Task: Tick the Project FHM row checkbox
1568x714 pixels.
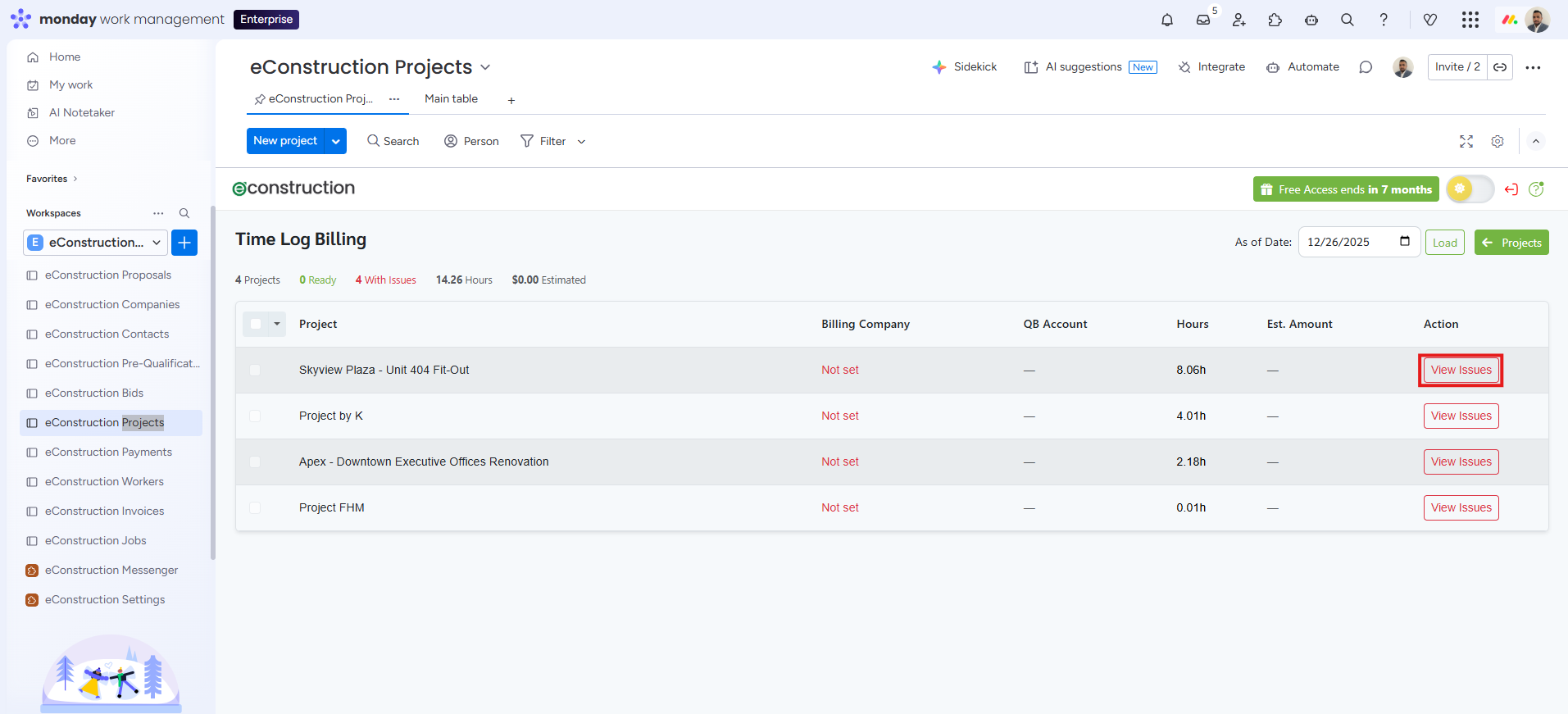Action: coord(255,508)
